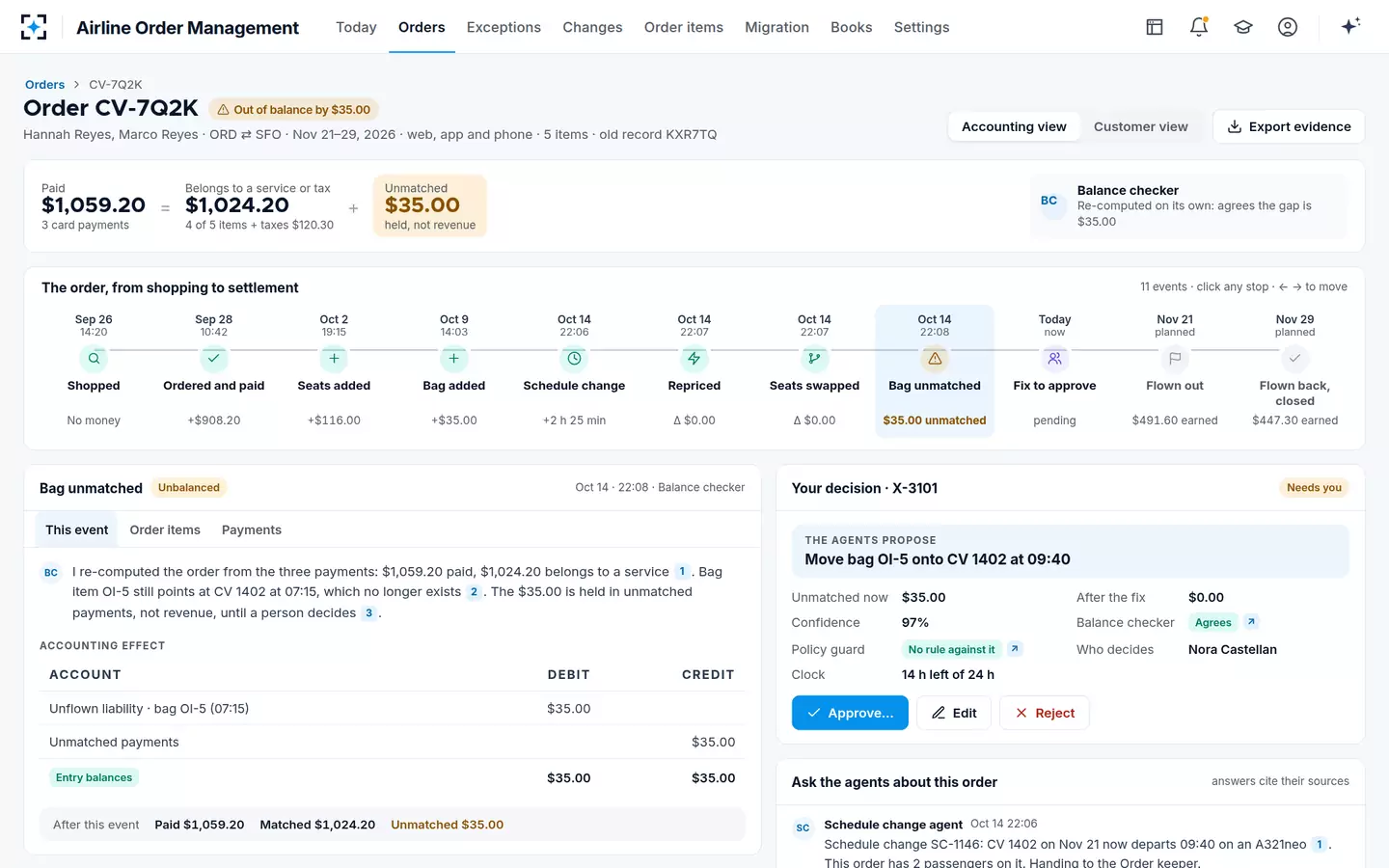Viewport: 1389px width, 868px height.
Task: Click the Approve... button
Action: pos(850,713)
